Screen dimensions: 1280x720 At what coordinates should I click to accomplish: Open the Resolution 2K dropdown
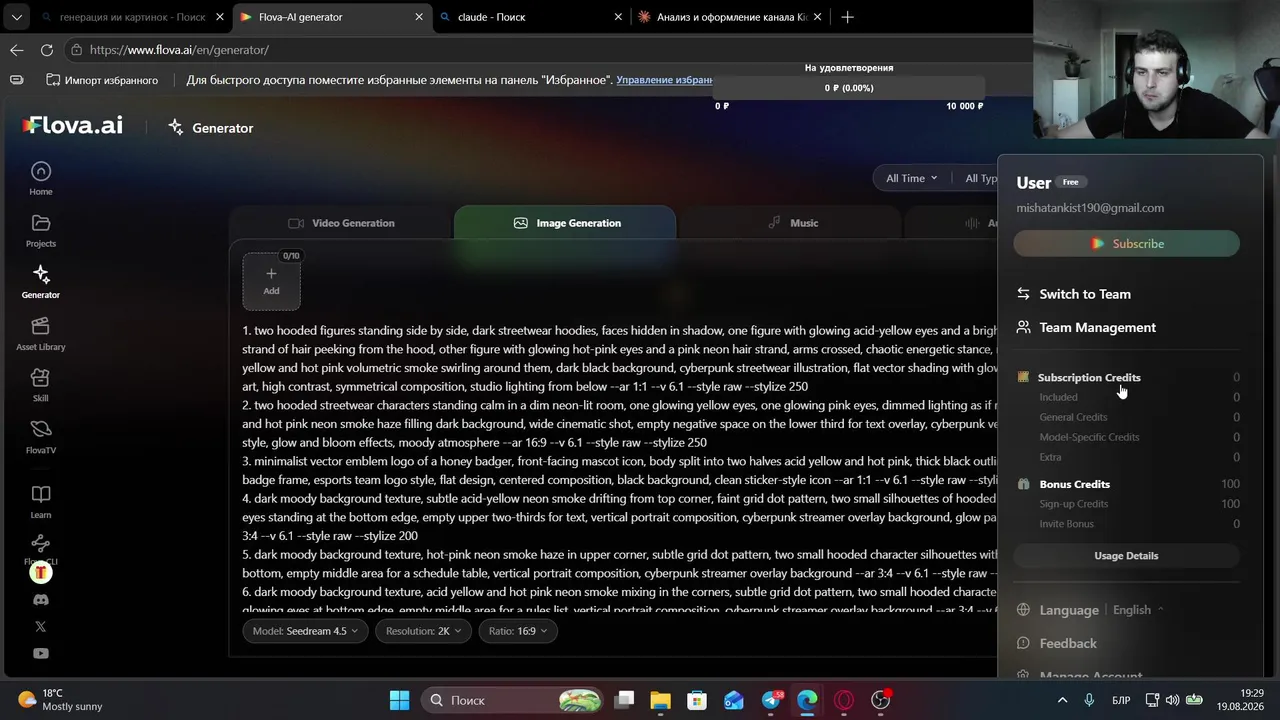click(423, 631)
